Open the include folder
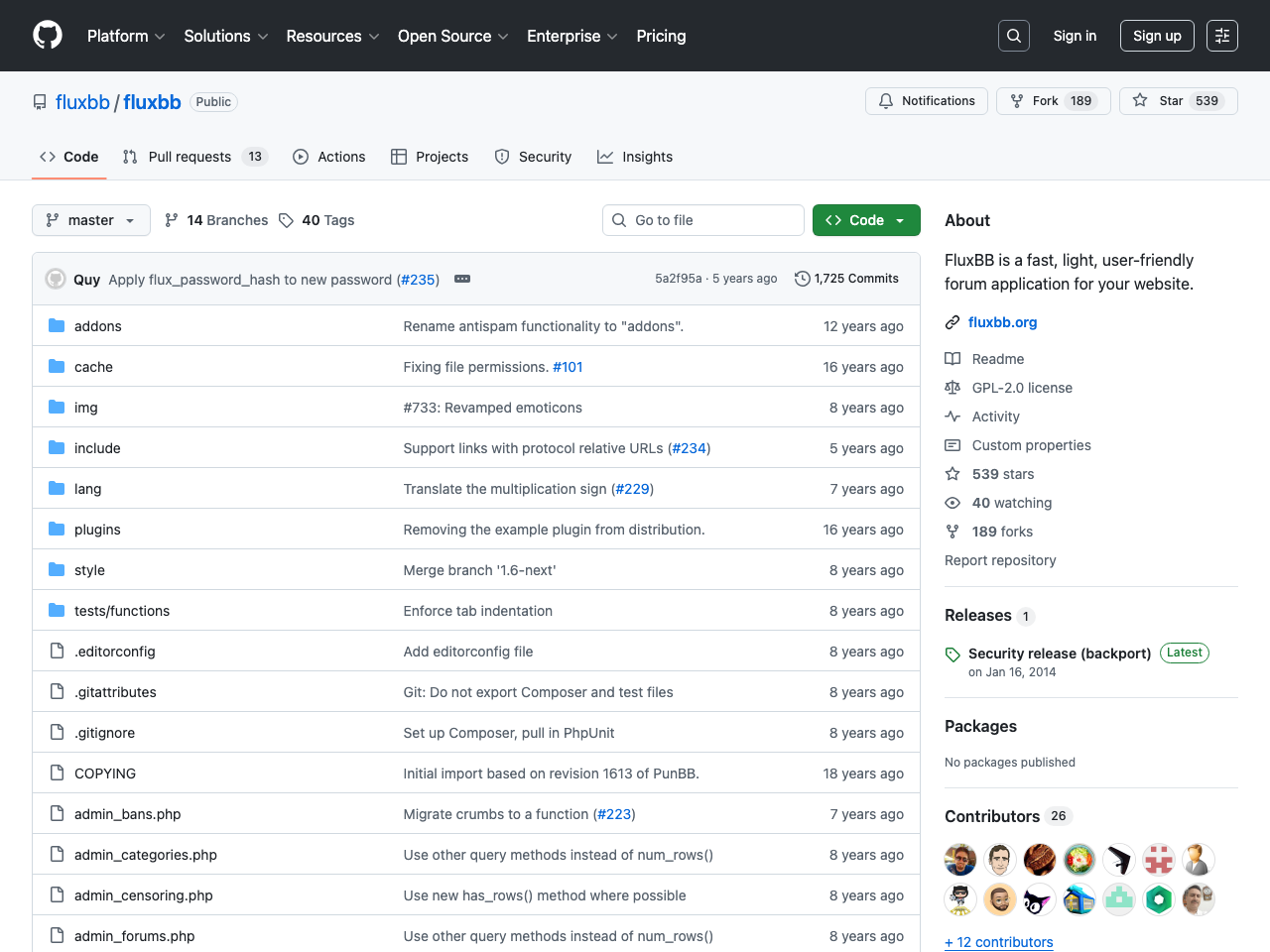The width and height of the screenshot is (1270, 952). (x=97, y=448)
